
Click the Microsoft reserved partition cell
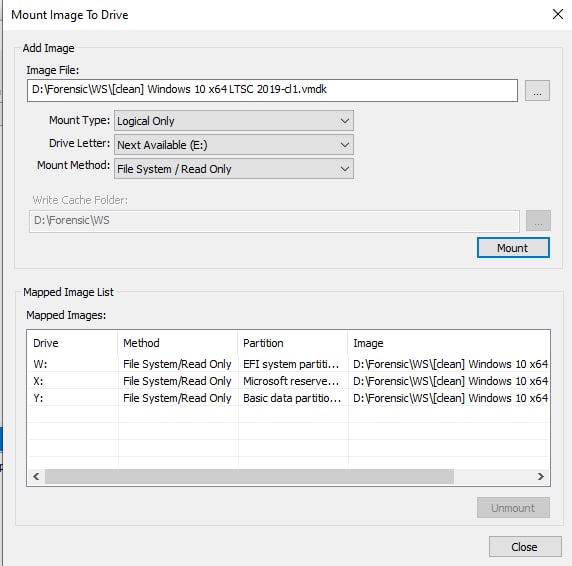click(x=293, y=381)
